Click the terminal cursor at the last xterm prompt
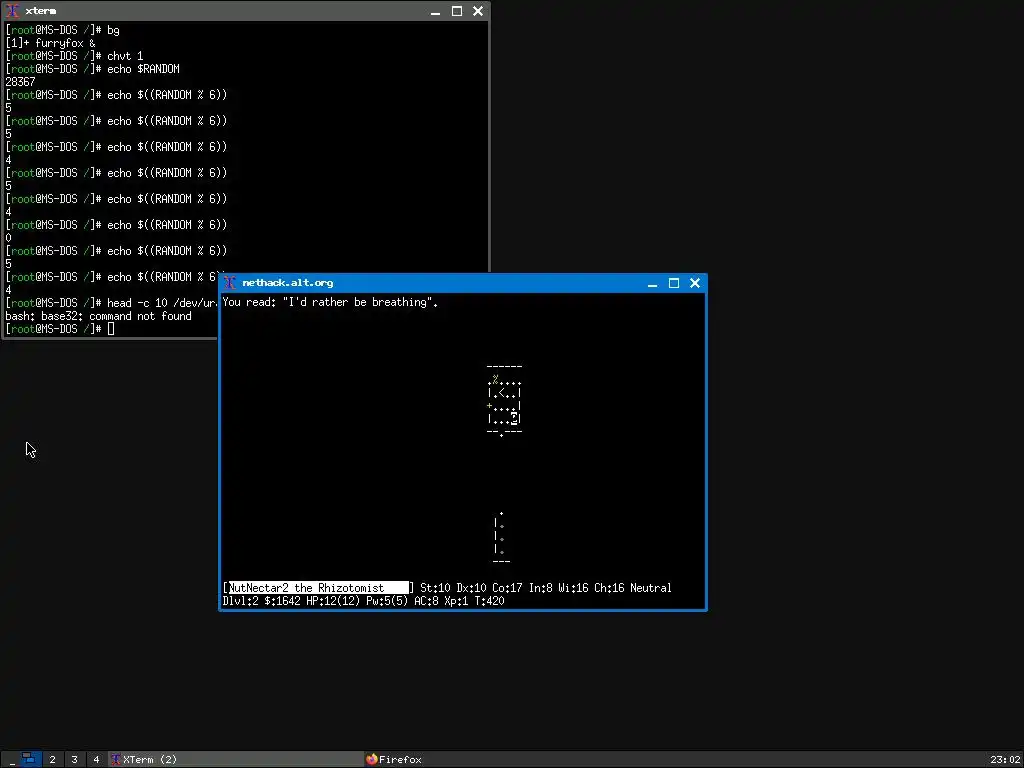 (111, 328)
